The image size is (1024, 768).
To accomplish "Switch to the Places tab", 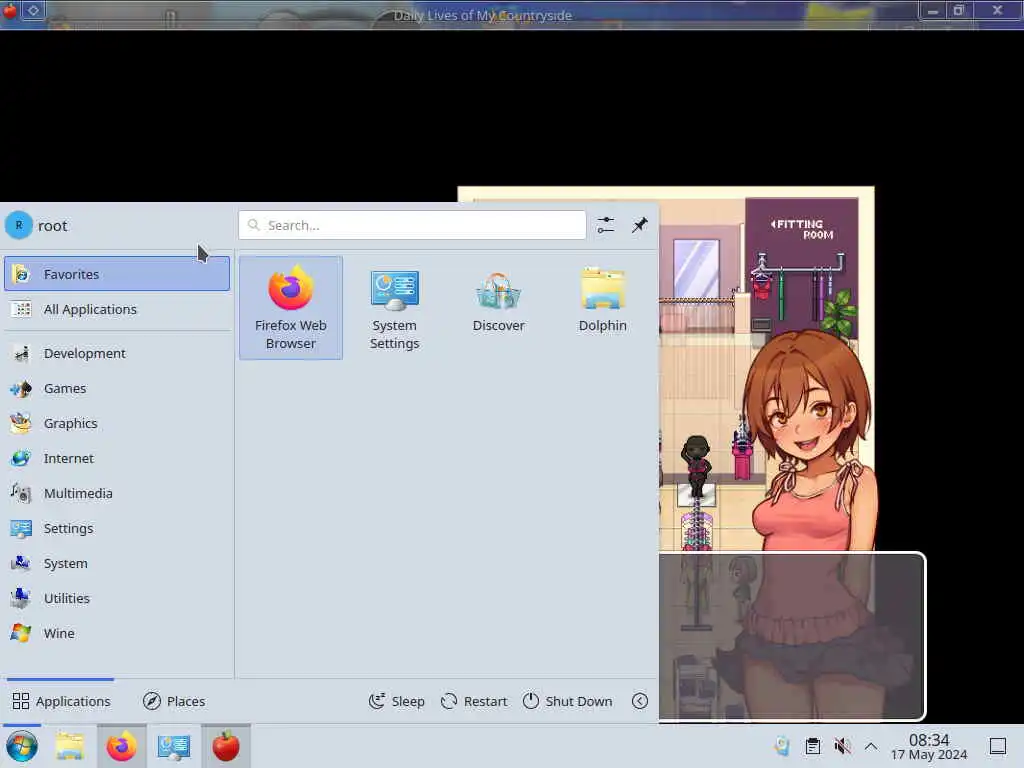I will [x=174, y=701].
